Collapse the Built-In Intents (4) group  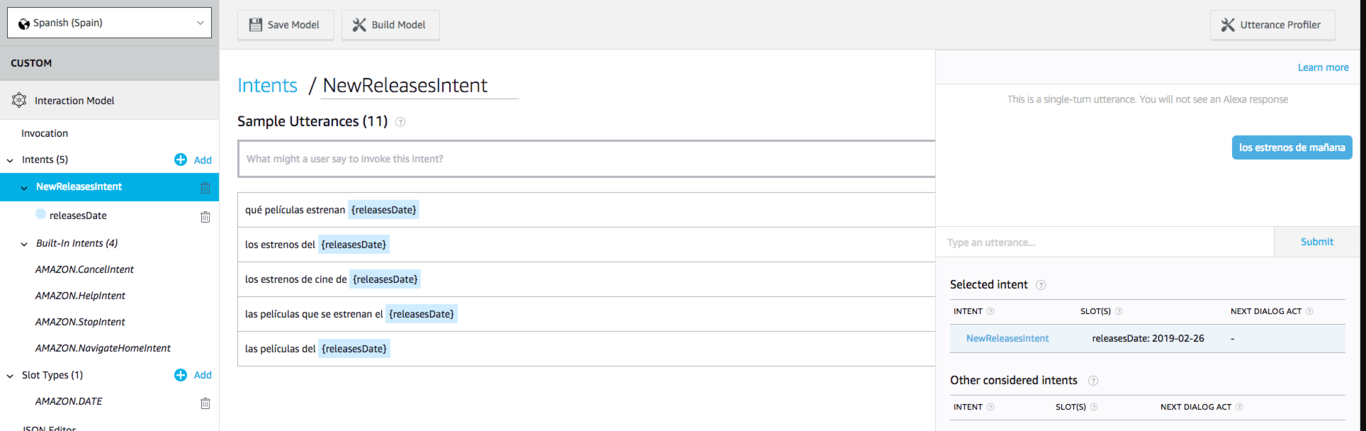pos(25,244)
